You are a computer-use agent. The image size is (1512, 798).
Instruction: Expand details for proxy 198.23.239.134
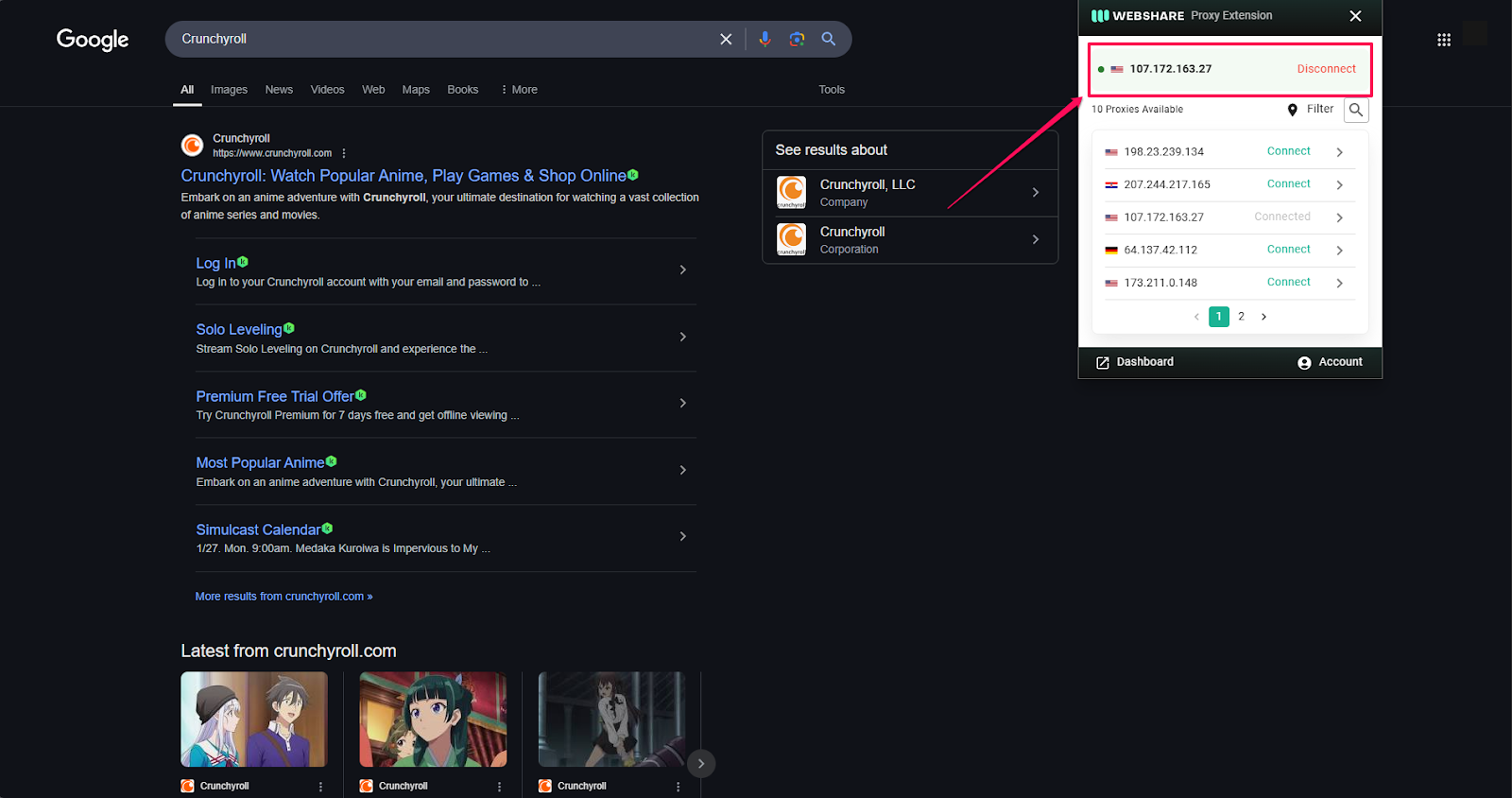1340,152
